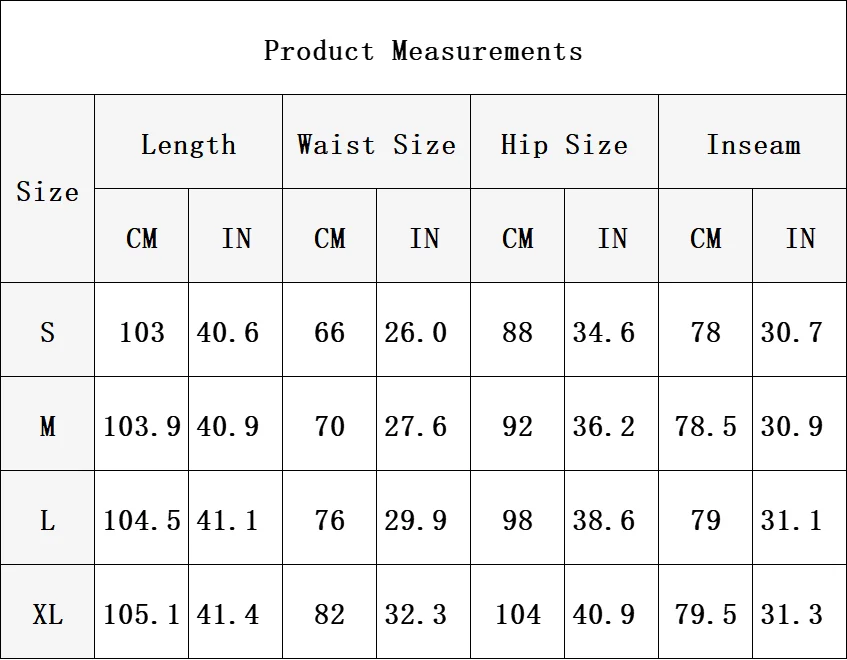Click the Waist Size header cell
This screenshot has width=847, height=660.
(x=377, y=142)
